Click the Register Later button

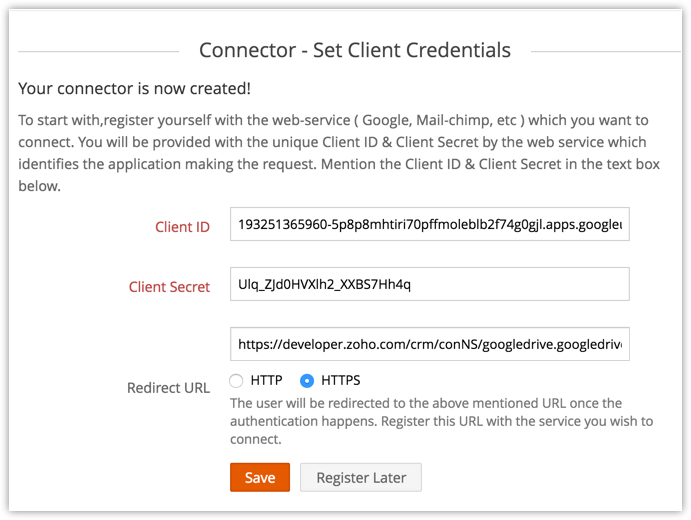(x=361, y=478)
